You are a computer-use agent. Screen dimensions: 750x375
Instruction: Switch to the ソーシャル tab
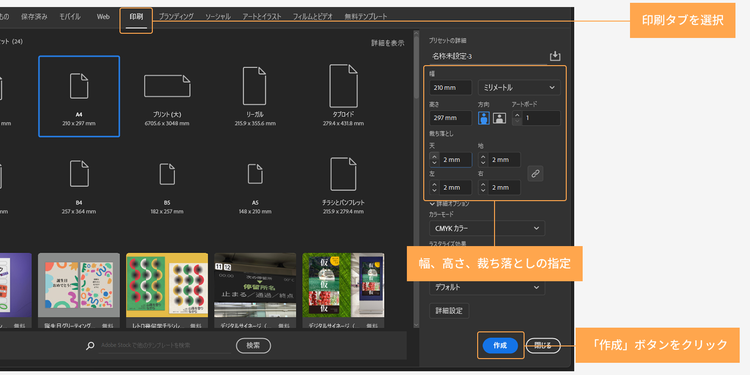(218, 17)
